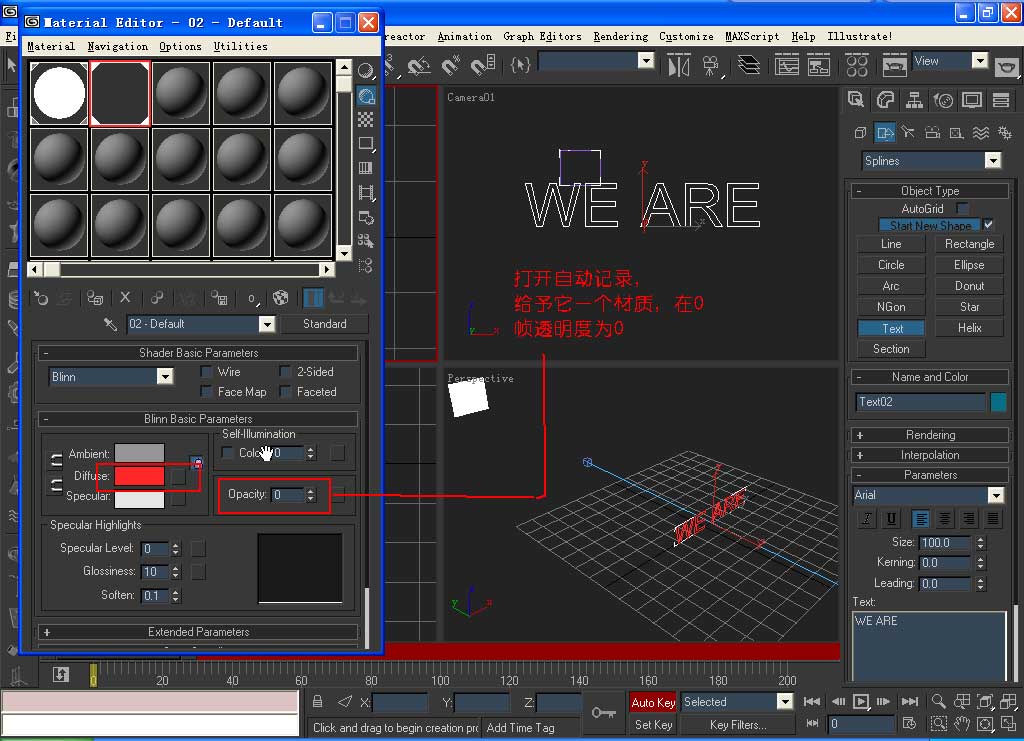The image size is (1024, 741).
Task: Open the Display command panel tab
Action: [972, 99]
